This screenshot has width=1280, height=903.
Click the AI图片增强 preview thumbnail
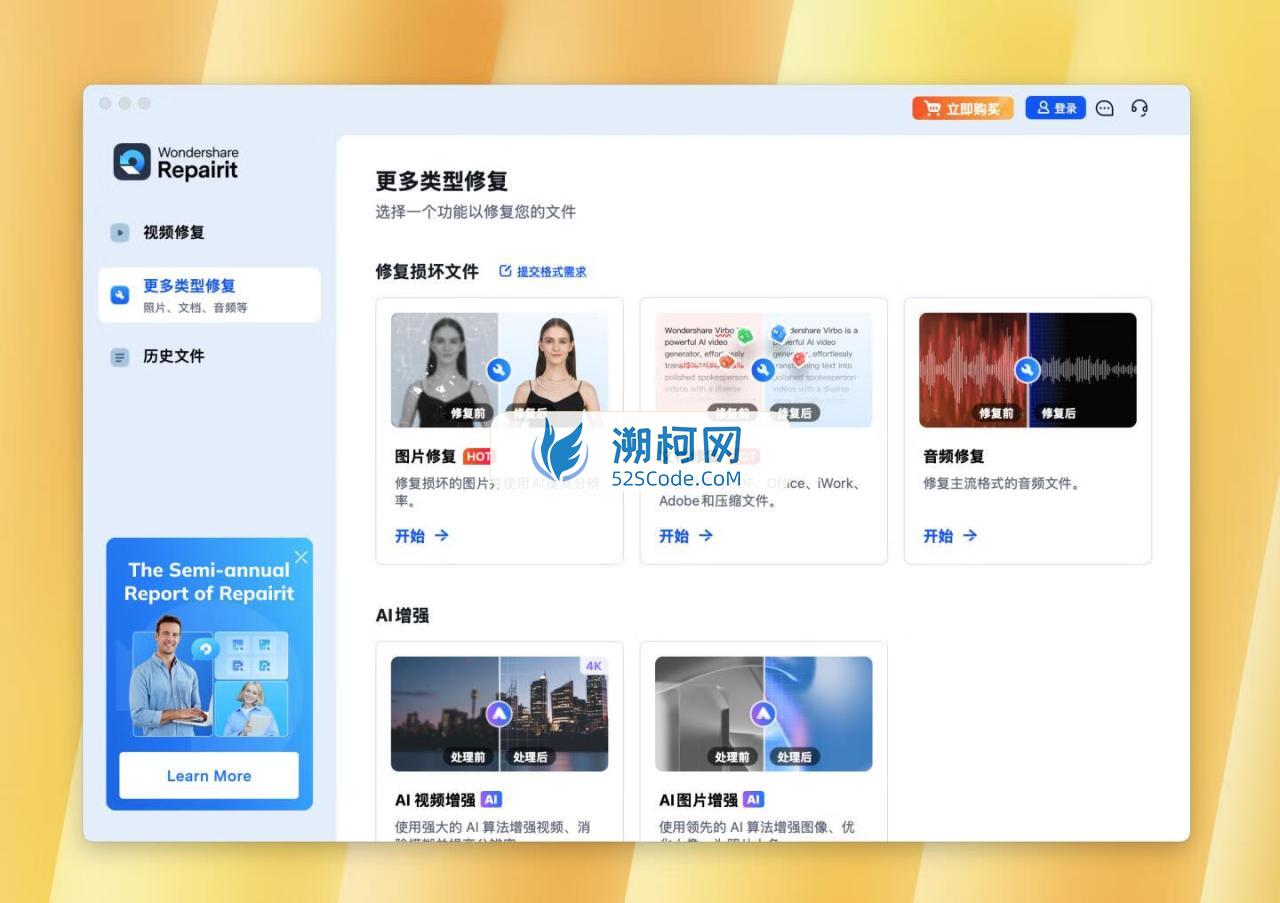pyautogui.click(x=763, y=714)
